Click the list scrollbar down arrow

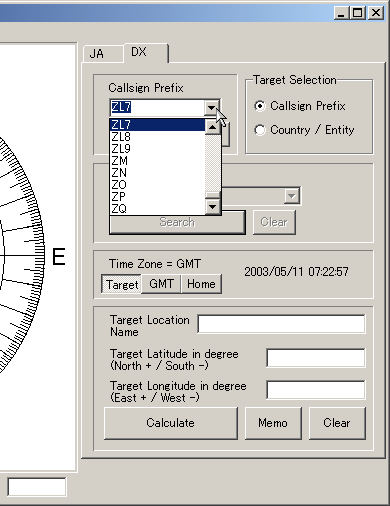point(212,207)
